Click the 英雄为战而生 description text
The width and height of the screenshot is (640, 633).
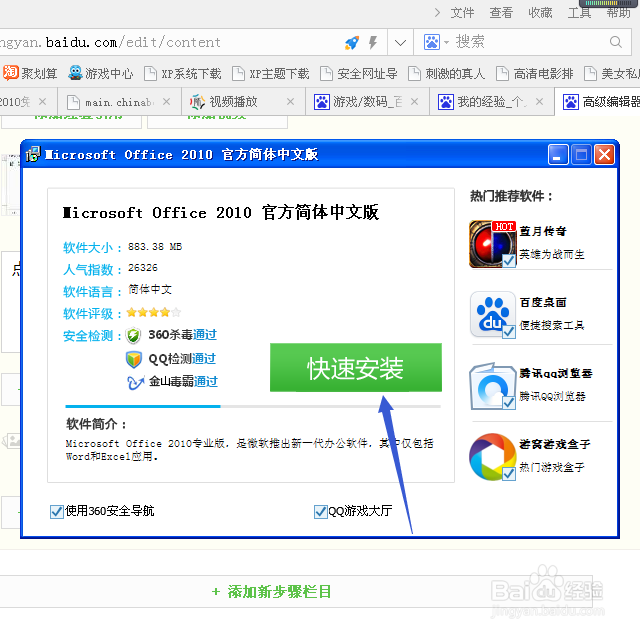click(x=551, y=255)
